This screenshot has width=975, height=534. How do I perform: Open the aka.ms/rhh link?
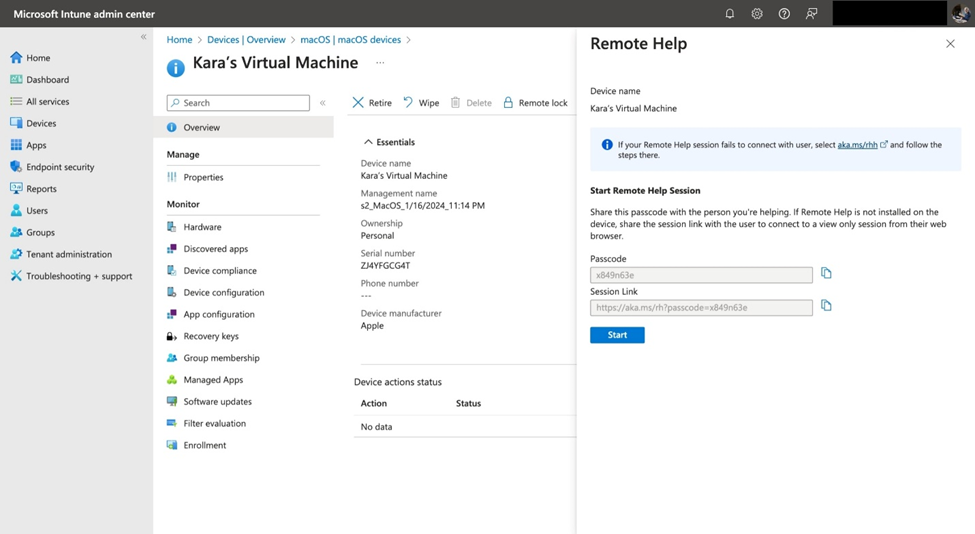tap(857, 145)
